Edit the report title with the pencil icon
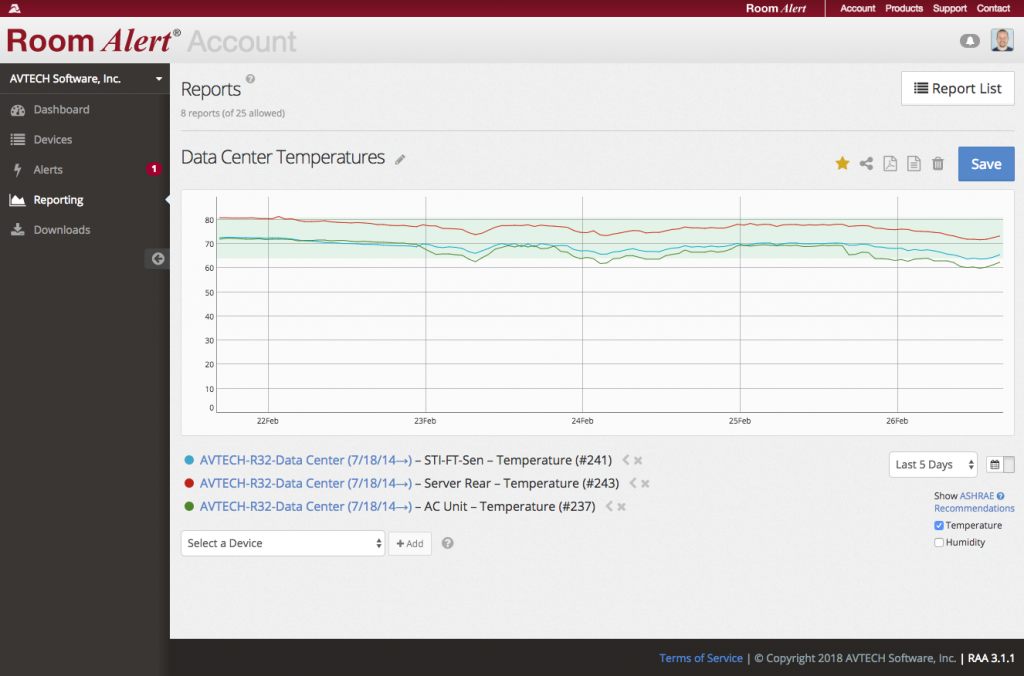 click(x=400, y=158)
